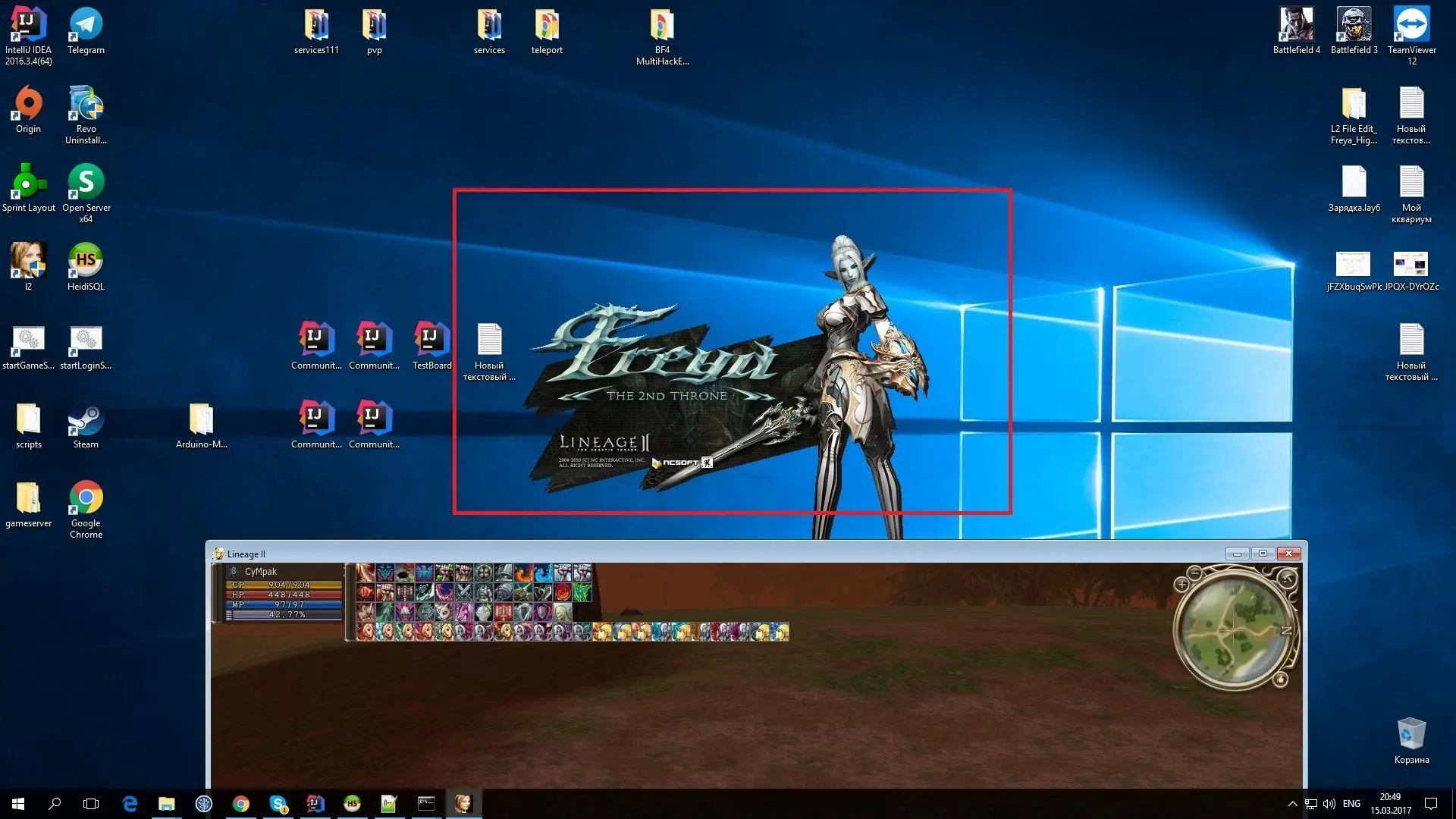Screen dimensions: 1456x819
Task: Select the Зарядка.lay6 file
Action: coord(1354,189)
